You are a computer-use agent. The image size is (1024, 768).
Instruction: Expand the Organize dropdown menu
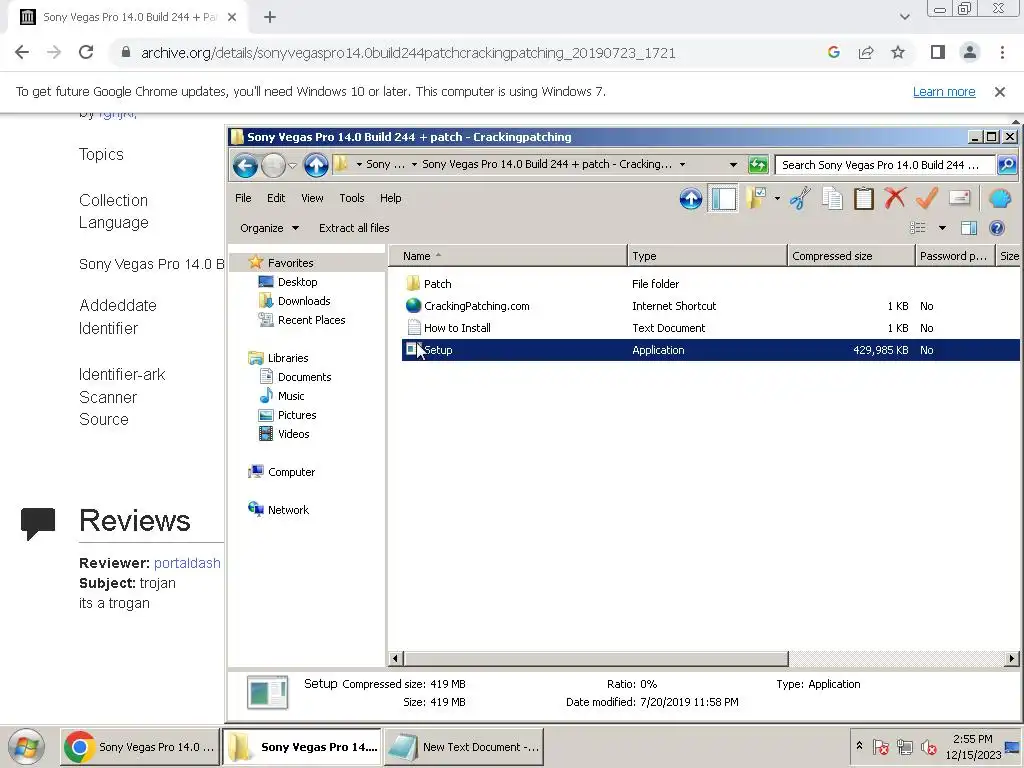point(269,228)
